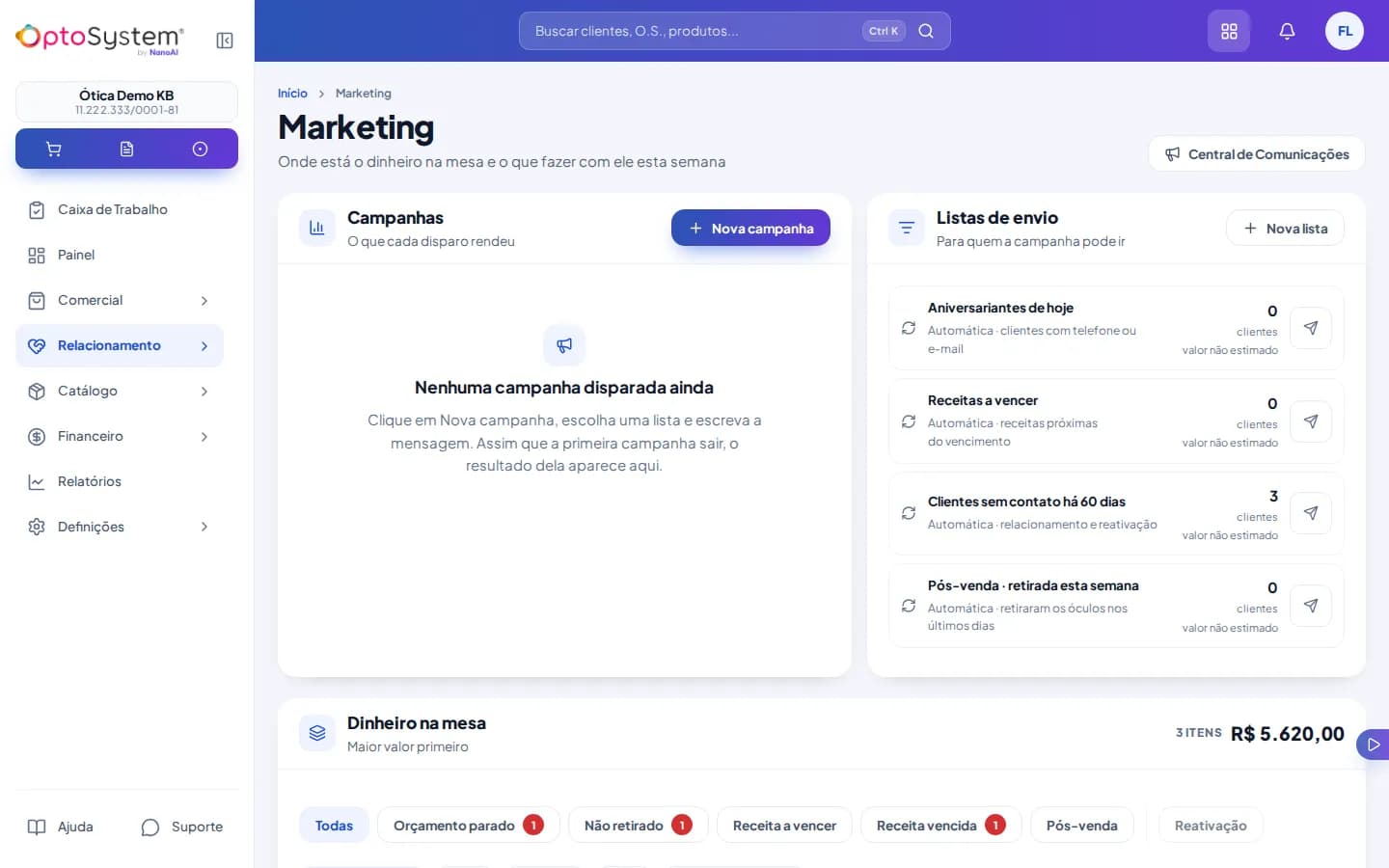Send campaign to Pós-venda retirada list

click(x=1311, y=606)
